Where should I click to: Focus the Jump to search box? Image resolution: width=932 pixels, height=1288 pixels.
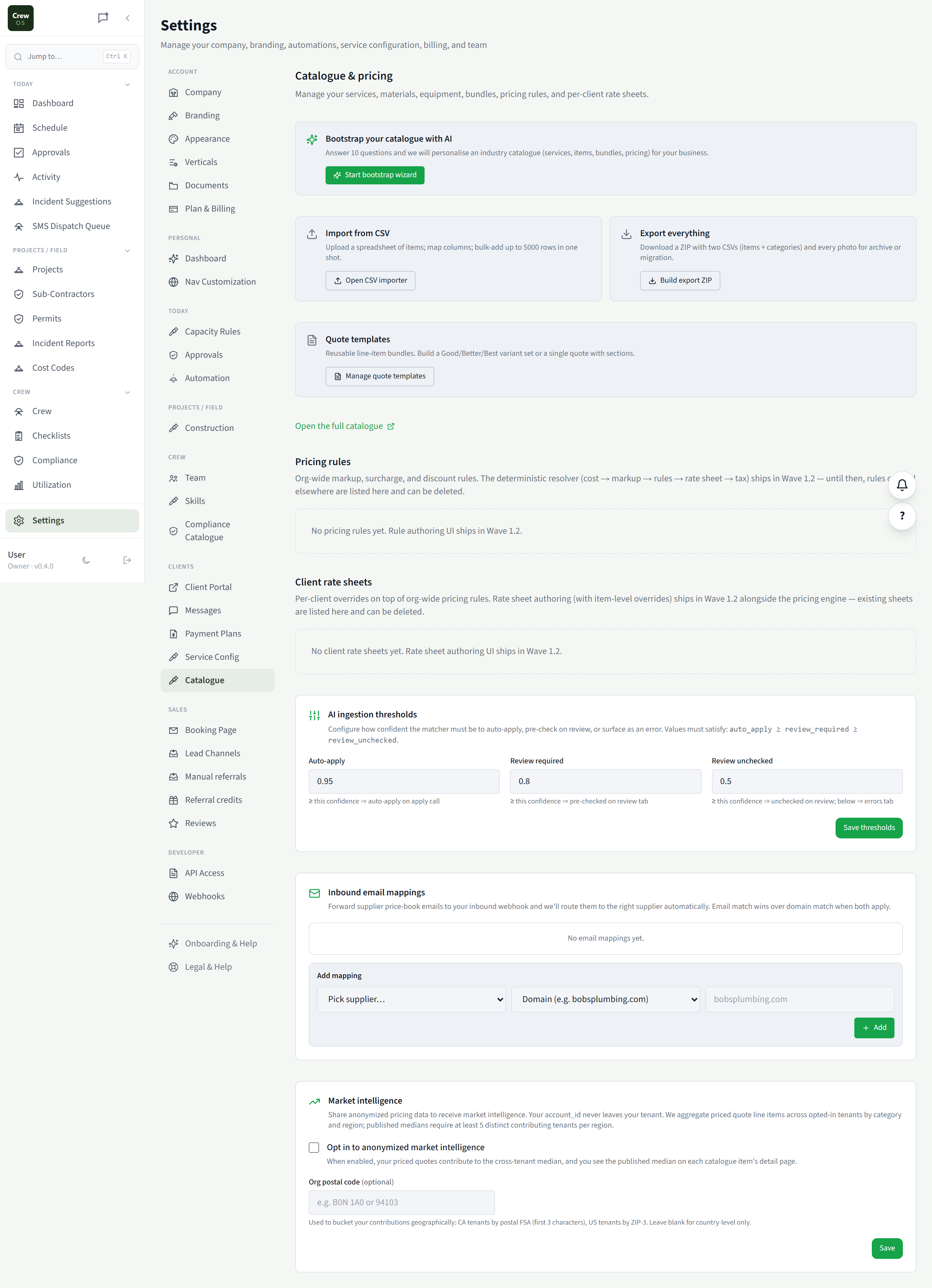72,57
